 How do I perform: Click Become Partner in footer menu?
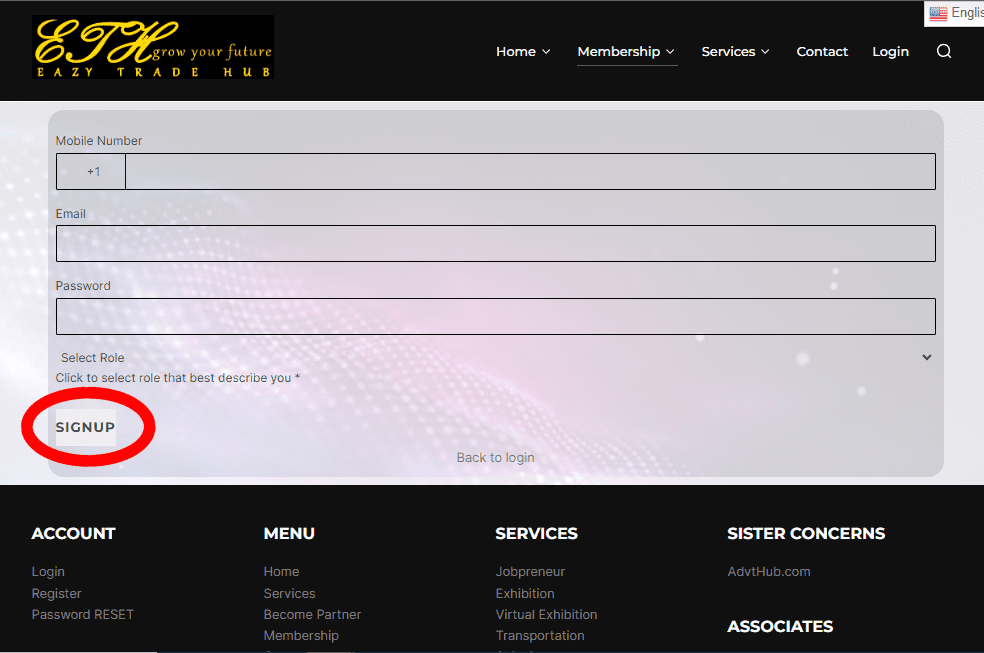pos(312,614)
